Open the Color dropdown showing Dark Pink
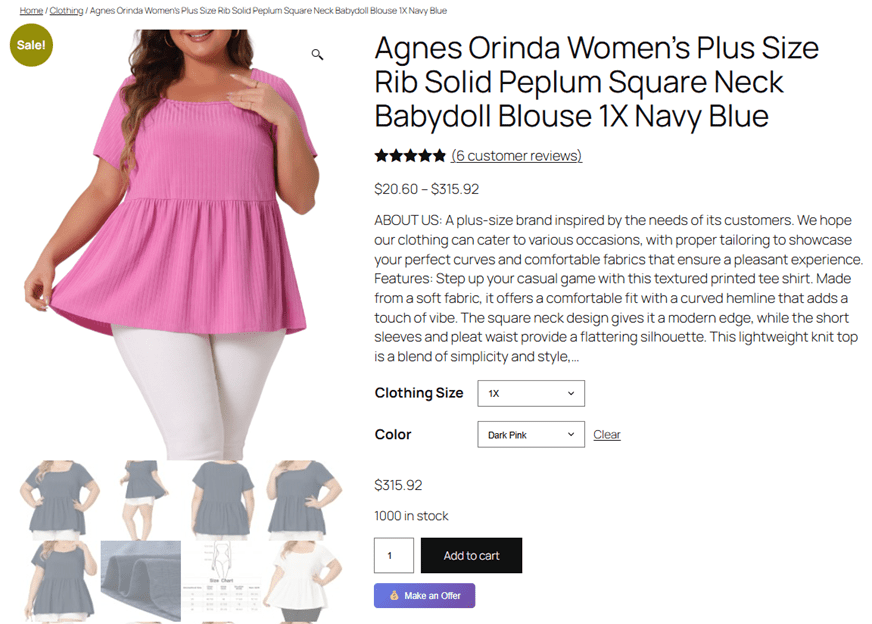The image size is (872, 624). coord(531,434)
